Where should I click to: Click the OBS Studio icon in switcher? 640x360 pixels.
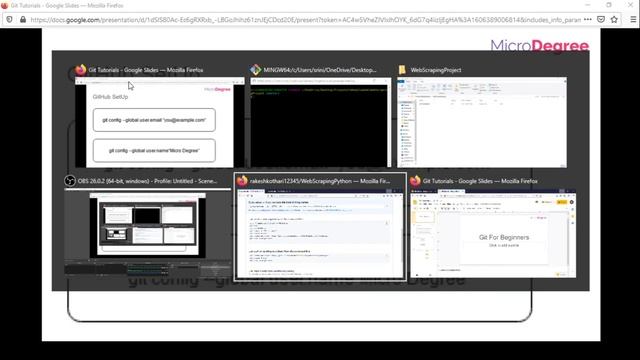click(70, 181)
